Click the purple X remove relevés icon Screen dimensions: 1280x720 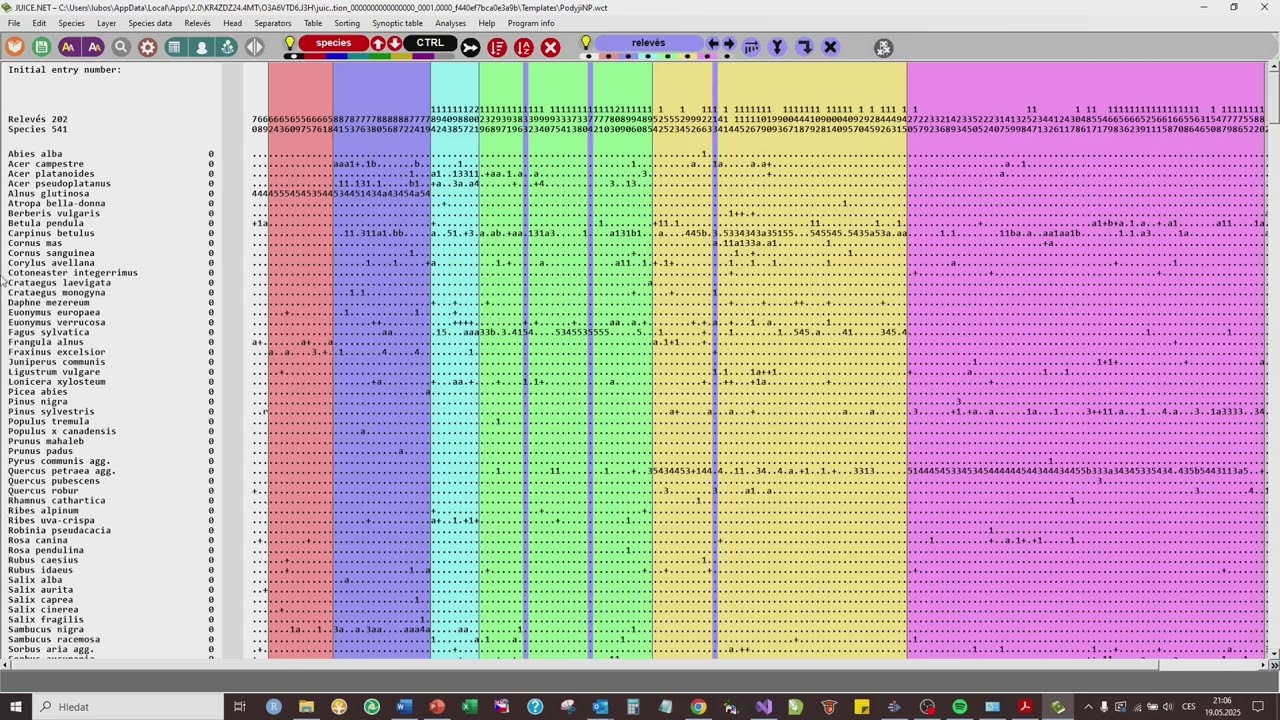(830, 47)
